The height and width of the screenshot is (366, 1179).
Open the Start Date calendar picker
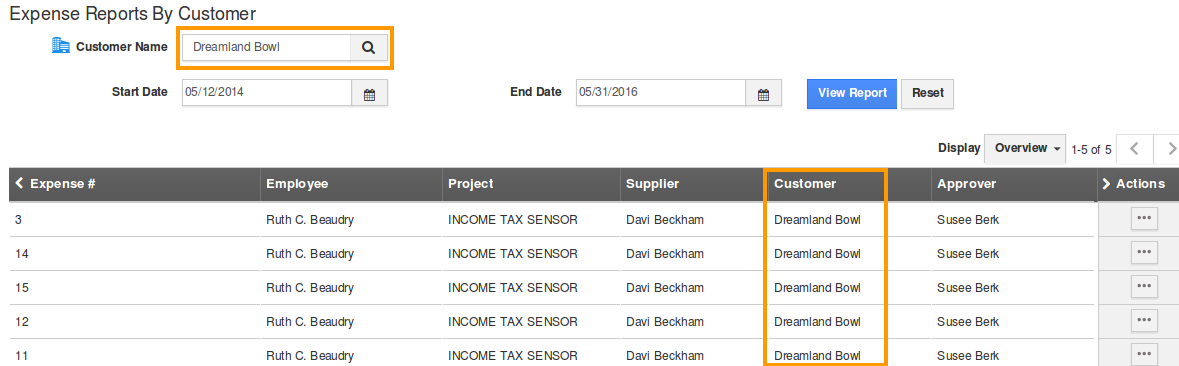(369, 94)
